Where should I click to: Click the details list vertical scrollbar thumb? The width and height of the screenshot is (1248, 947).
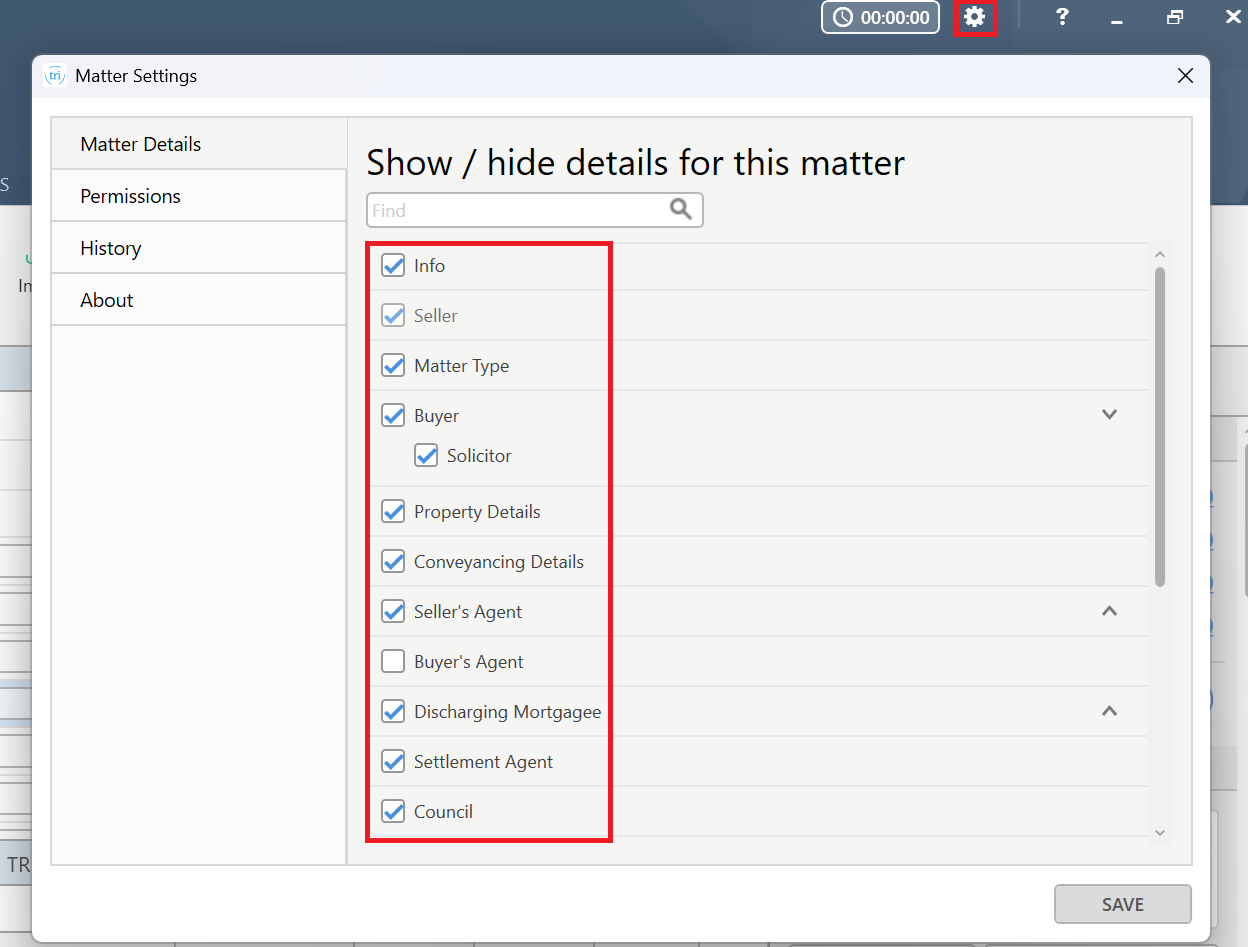click(x=1160, y=426)
